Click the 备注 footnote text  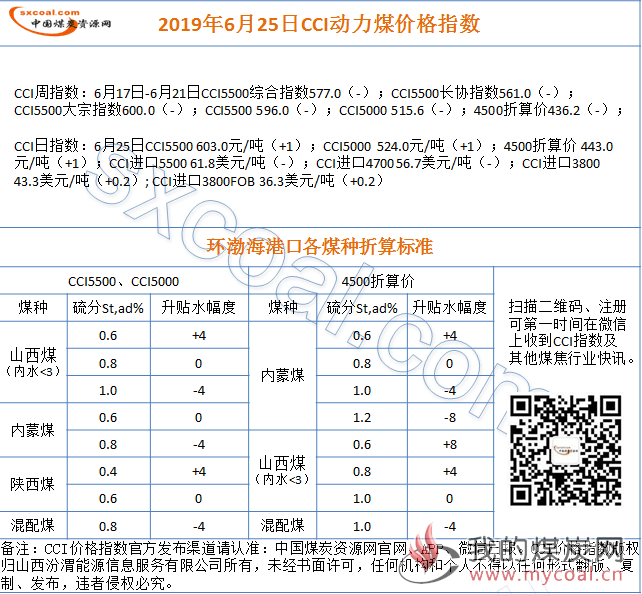[319, 566]
